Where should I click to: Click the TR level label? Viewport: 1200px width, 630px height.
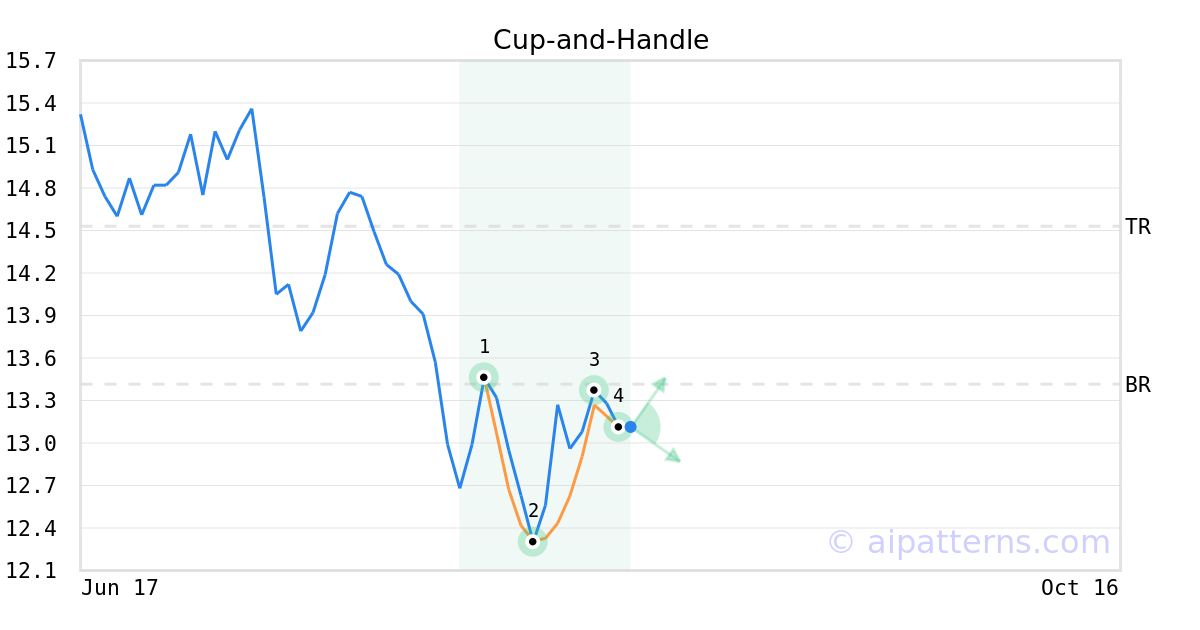tap(1138, 227)
